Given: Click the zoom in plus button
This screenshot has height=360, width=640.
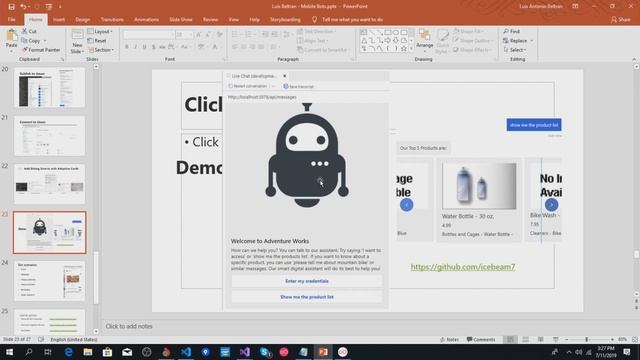Looking at the screenshot, I should coord(612,340).
